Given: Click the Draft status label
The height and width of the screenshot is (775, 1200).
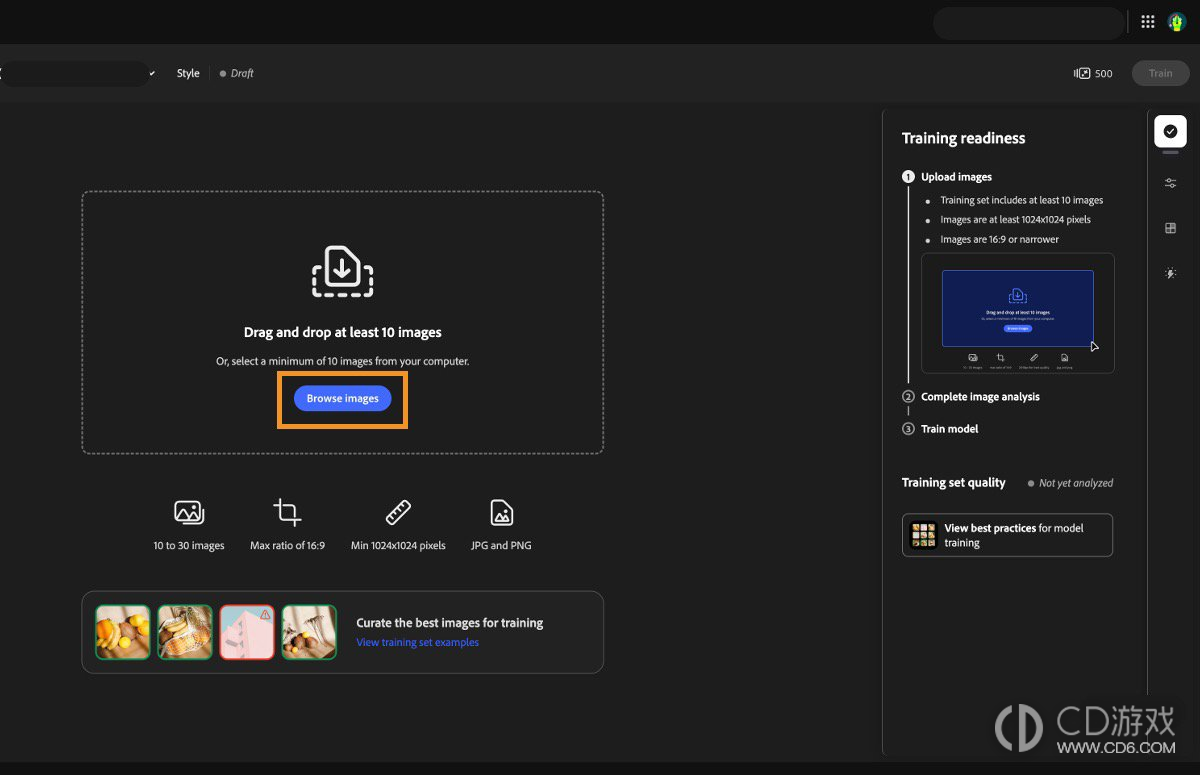Looking at the screenshot, I should pos(242,73).
